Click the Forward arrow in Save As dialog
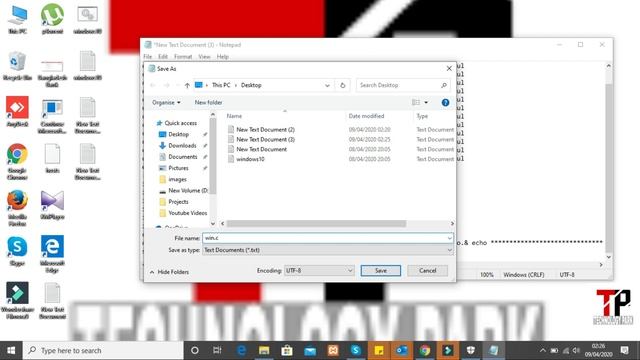The width and height of the screenshot is (640, 360). tap(167, 85)
